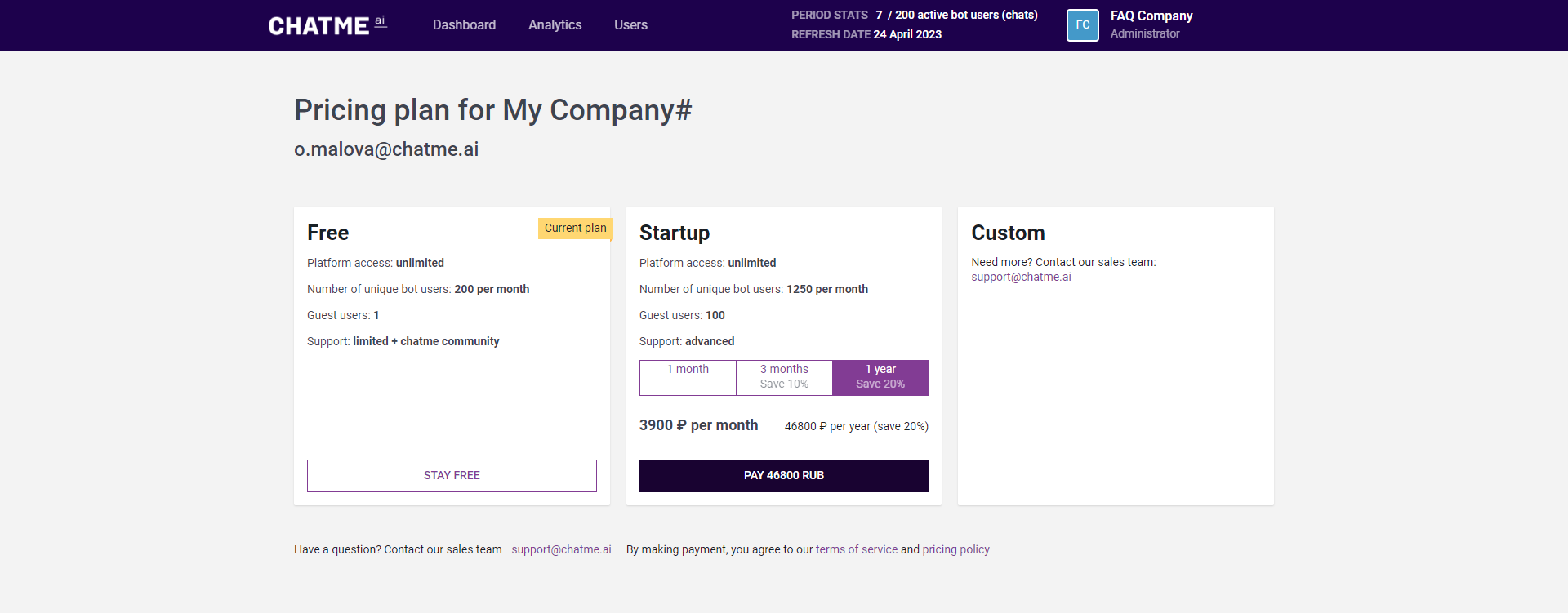Open the Users section
The image size is (1568, 613).
click(x=630, y=25)
